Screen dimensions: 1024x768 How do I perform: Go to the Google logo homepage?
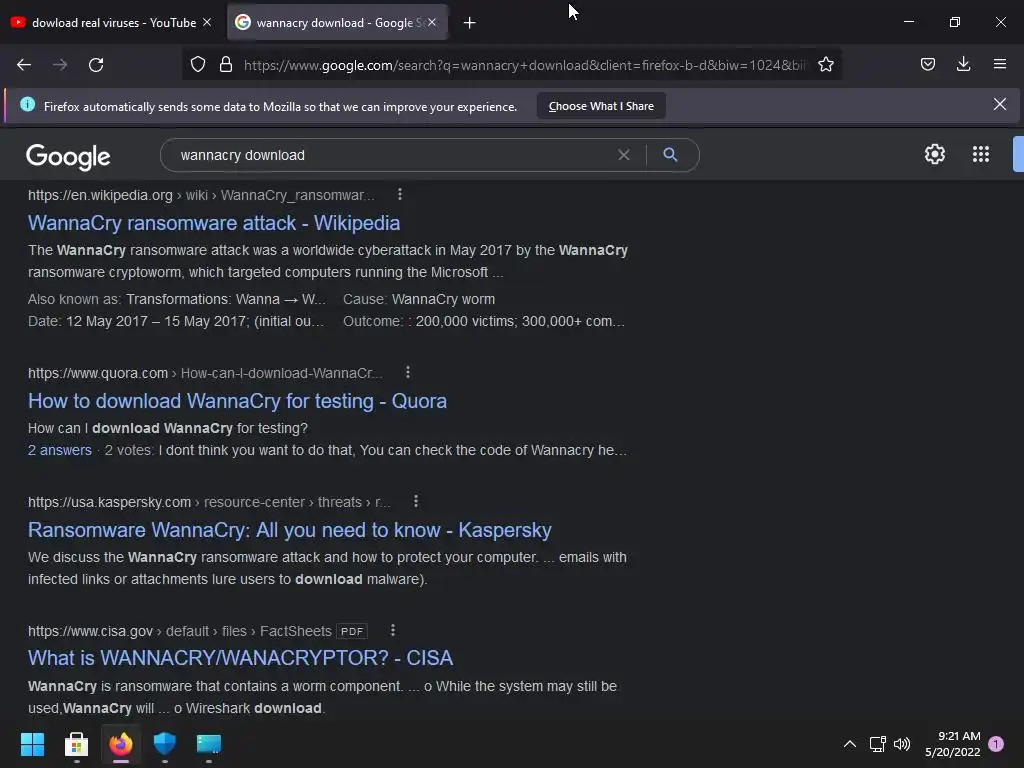[x=68, y=157]
